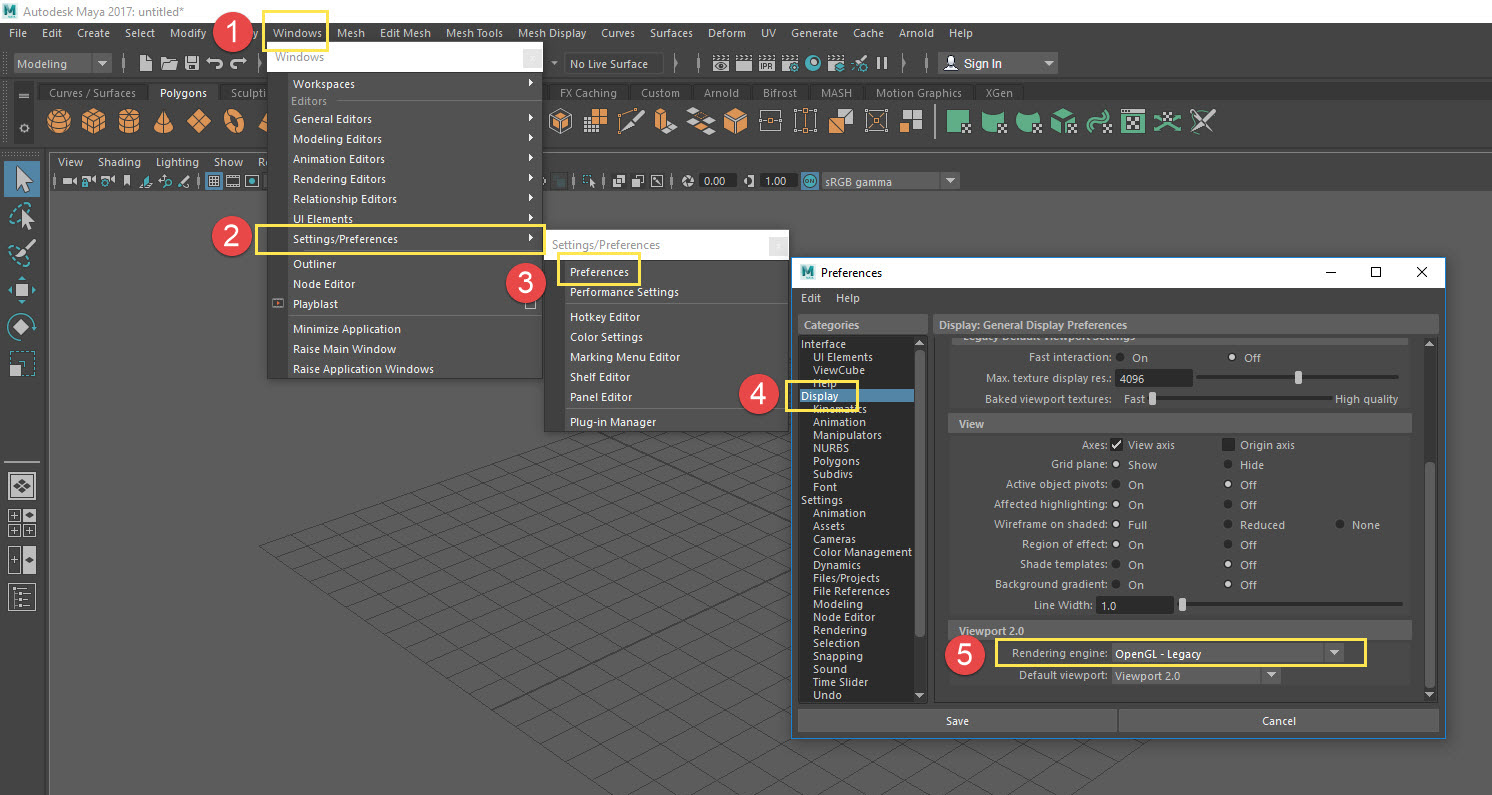The image size is (1492, 795).
Task: Open the shelf settings gear icon
Action: click(x=23, y=130)
